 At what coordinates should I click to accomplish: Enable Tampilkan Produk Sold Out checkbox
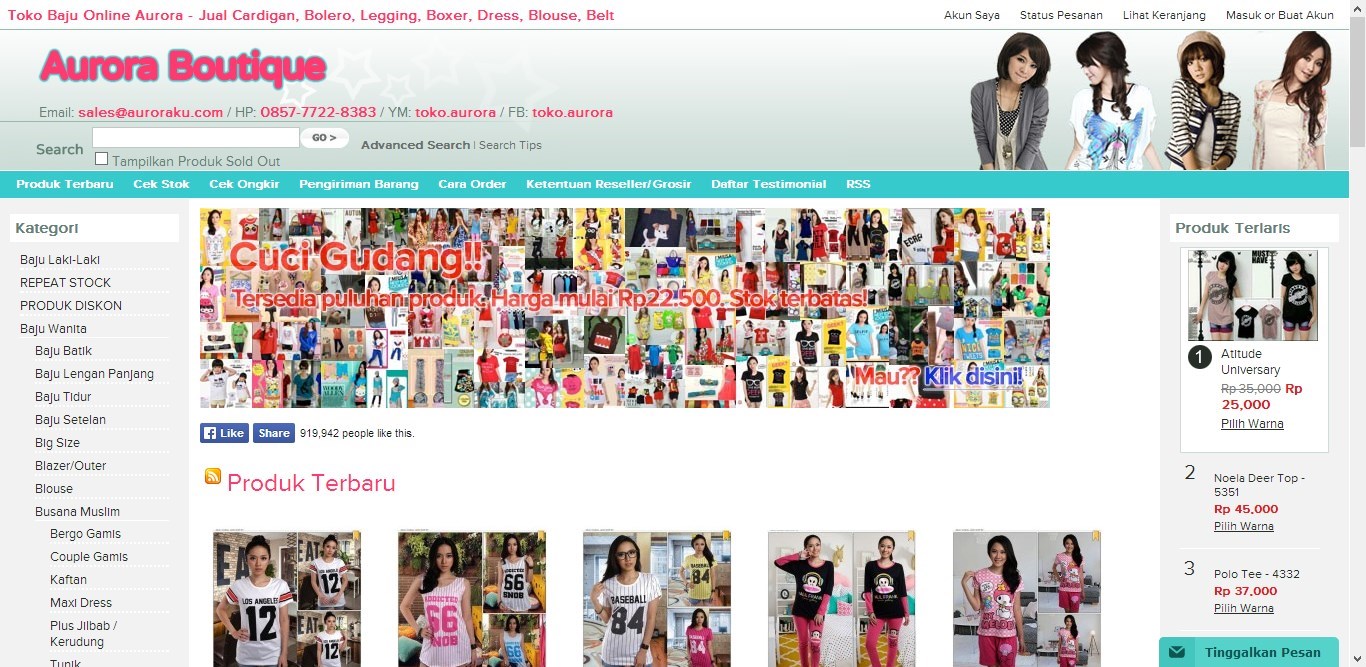tap(101, 159)
